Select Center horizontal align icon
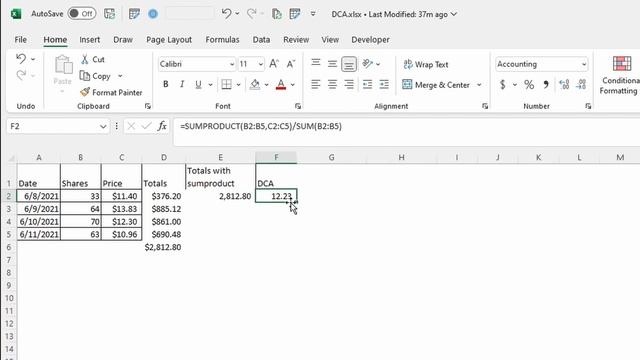The height and width of the screenshot is (360, 640). click(x=332, y=84)
